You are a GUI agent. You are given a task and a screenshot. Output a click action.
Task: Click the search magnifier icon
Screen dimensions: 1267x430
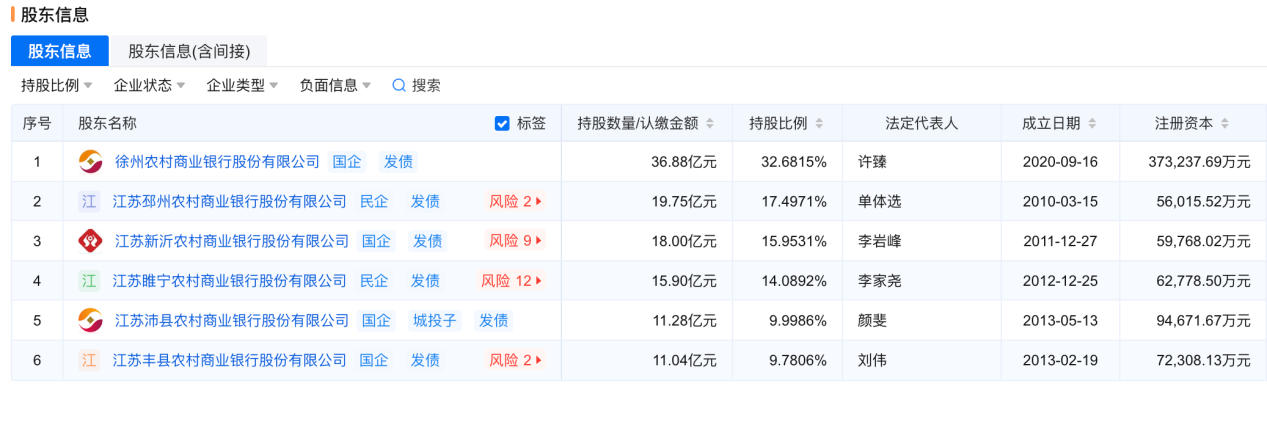[x=399, y=85]
